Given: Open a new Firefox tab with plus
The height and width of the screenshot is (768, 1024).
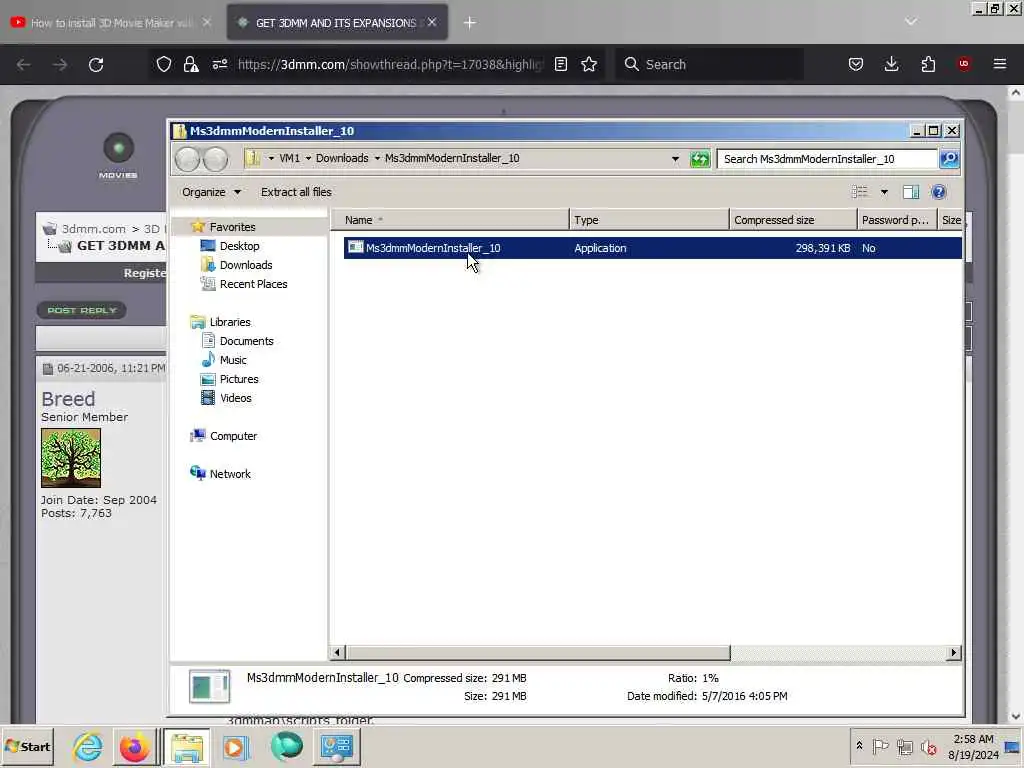Looking at the screenshot, I should coord(470,23).
